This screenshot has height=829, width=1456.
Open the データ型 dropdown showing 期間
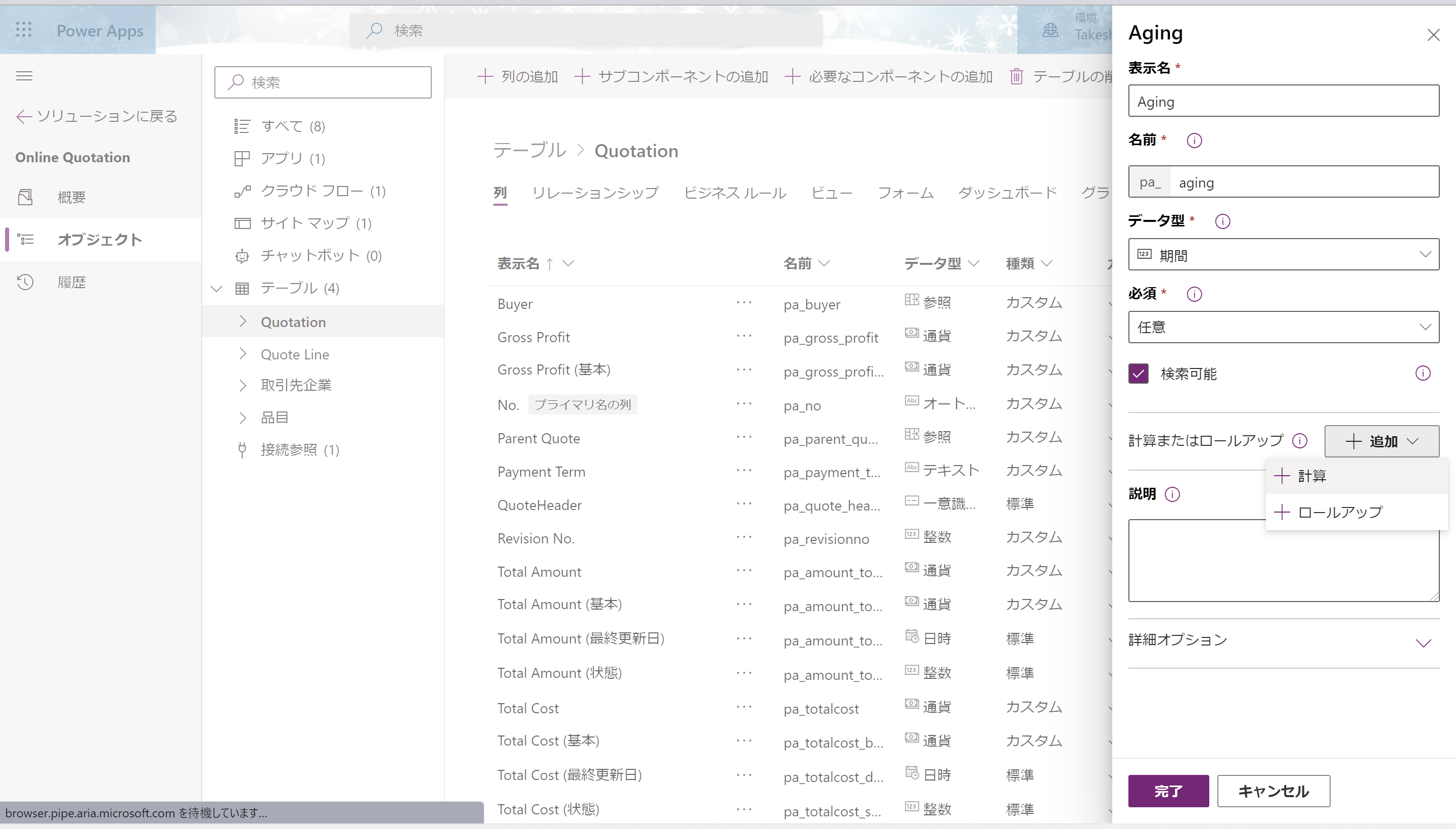pos(1284,254)
